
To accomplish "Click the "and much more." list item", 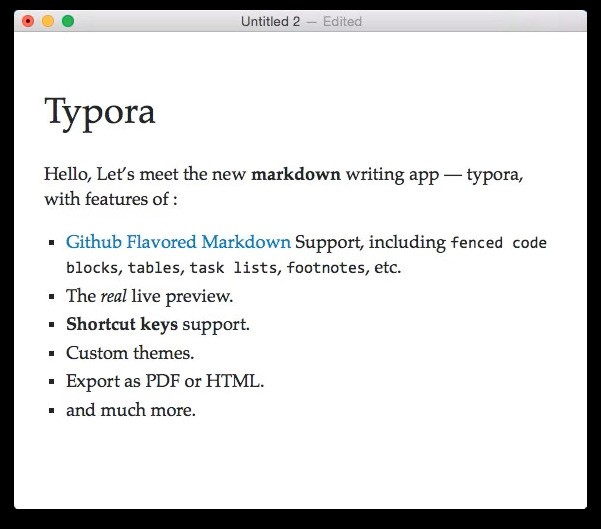I will pos(131,410).
